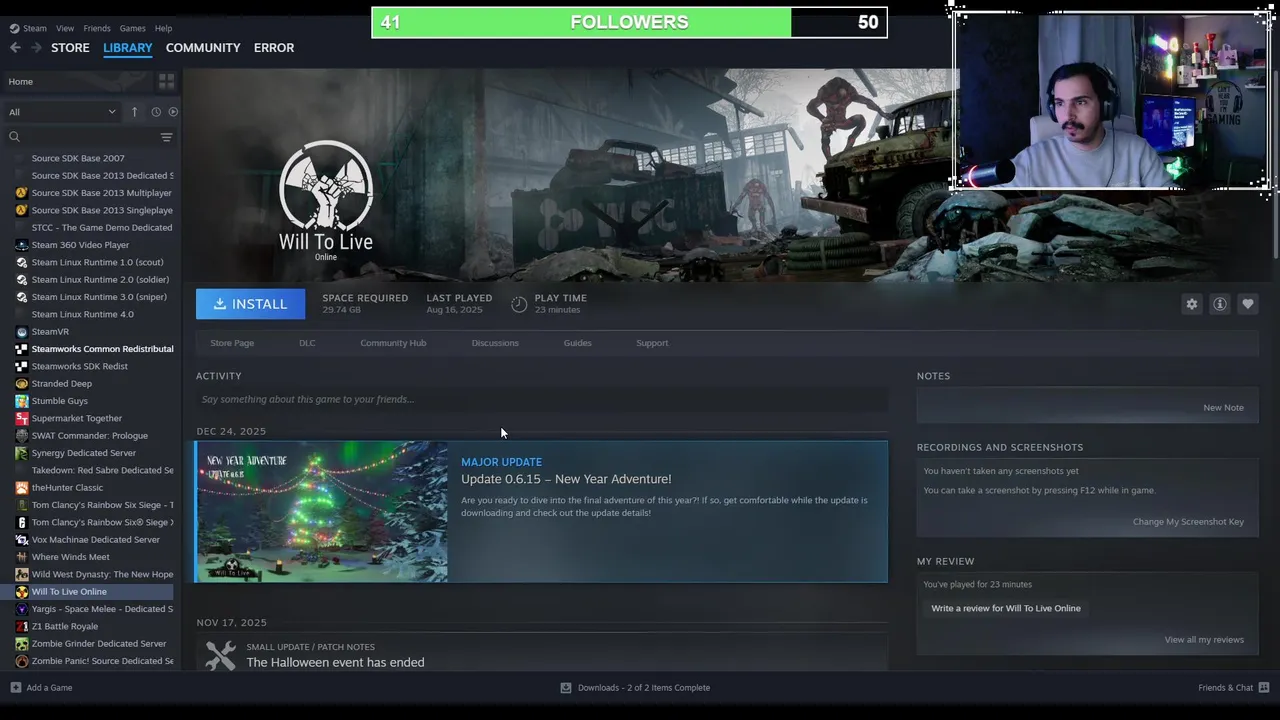Open the DLC link
Image resolution: width=1280 pixels, height=720 pixels.
307,343
